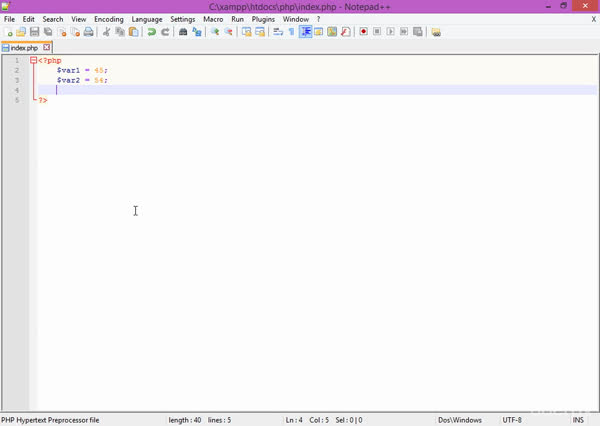Collapse the PHP code fold marker

click(34, 61)
